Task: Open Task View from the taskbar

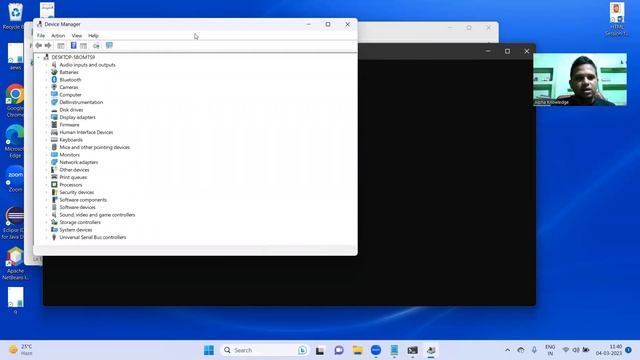Action: 320,350
